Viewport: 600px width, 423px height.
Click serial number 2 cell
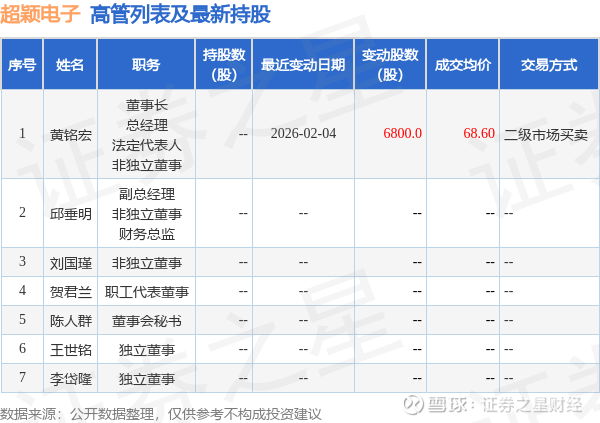[22, 212]
